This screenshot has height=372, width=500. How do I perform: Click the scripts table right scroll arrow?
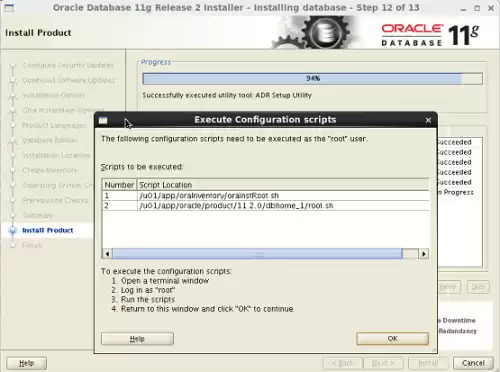[423, 254]
